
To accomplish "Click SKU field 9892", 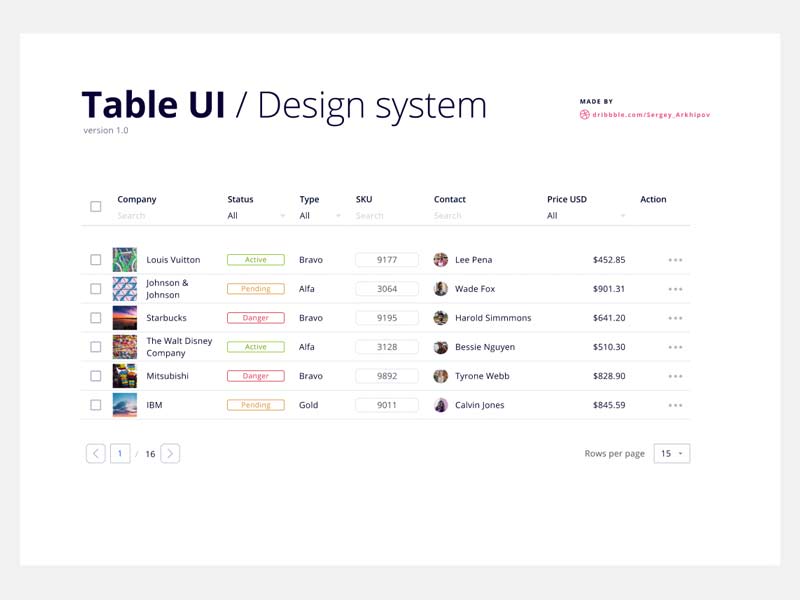I will pyautogui.click(x=387, y=376).
